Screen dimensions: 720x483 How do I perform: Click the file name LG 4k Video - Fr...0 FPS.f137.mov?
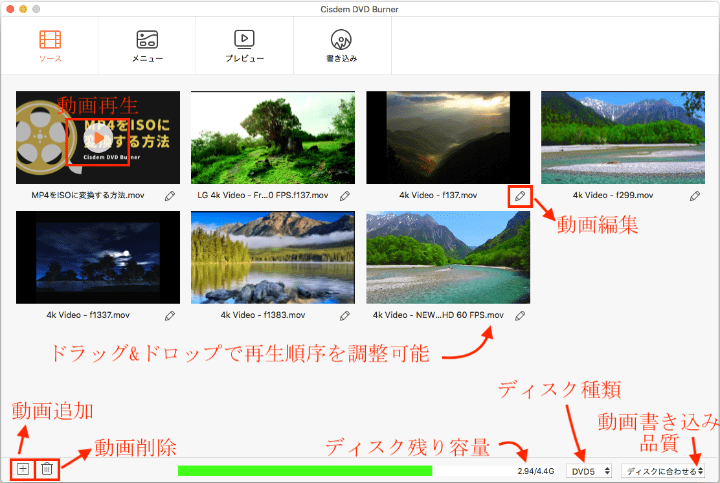pyautogui.click(x=263, y=195)
